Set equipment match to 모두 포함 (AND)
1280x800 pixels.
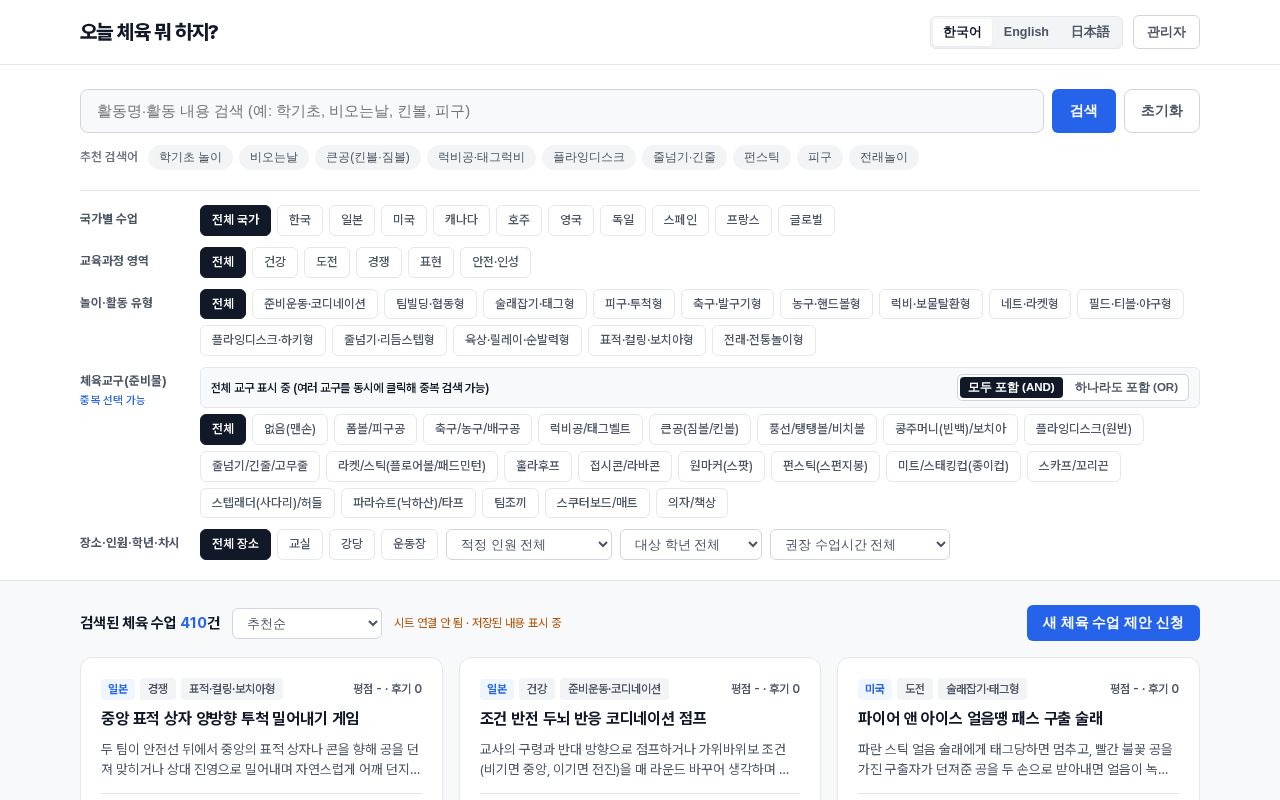pos(1011,387)
